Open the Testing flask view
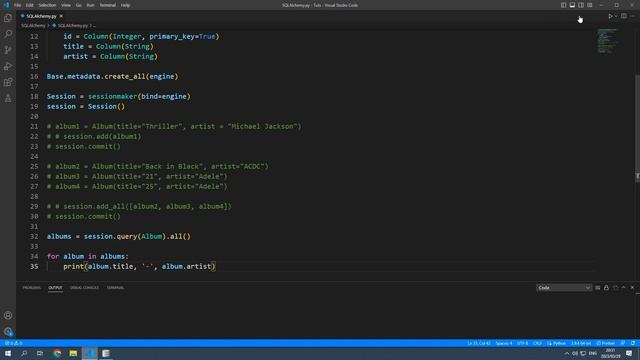This screenshot has height=360, width=640. (8, 98)
